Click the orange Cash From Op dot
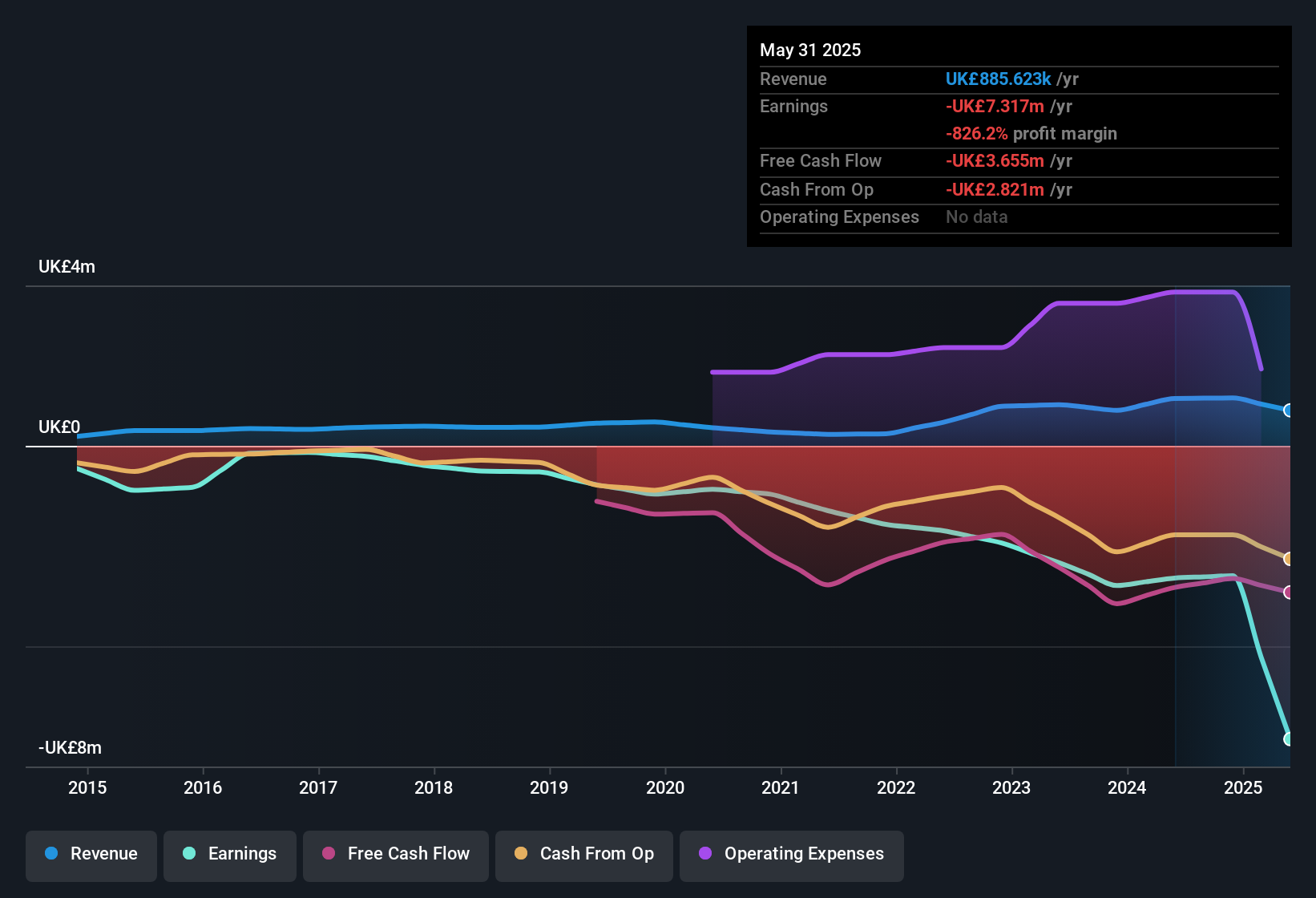 pos(521,854)
